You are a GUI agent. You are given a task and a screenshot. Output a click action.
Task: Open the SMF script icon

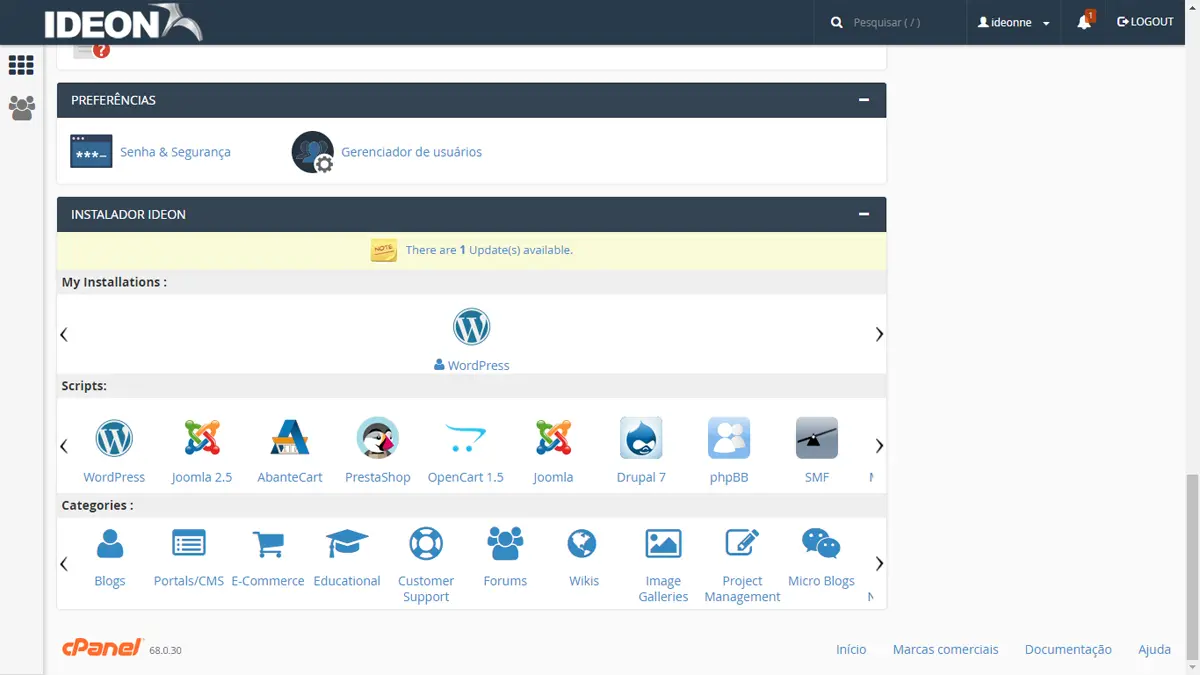tap(816, 439)
